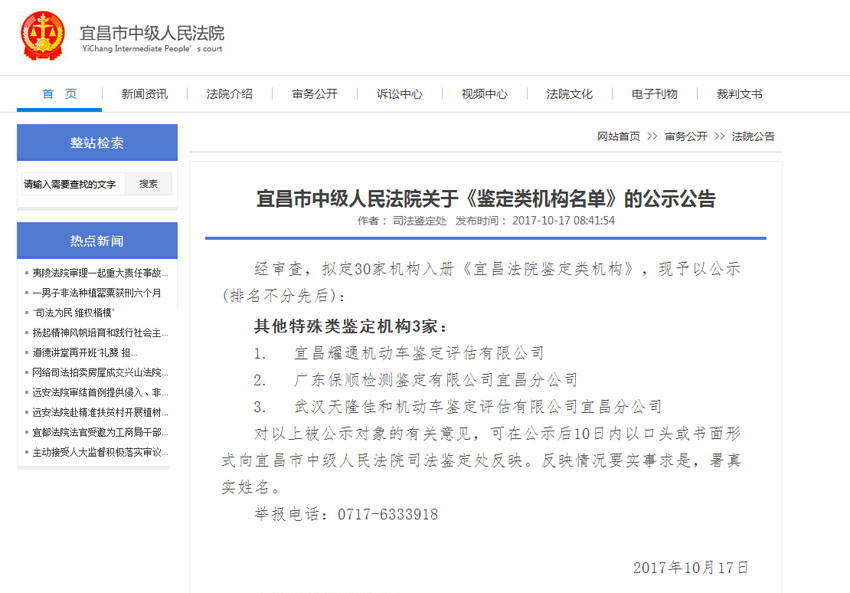Image resolution: width=850 pixels, height=593 pixels.
Task: Focus the site search text field
Action: pos(72,184)
